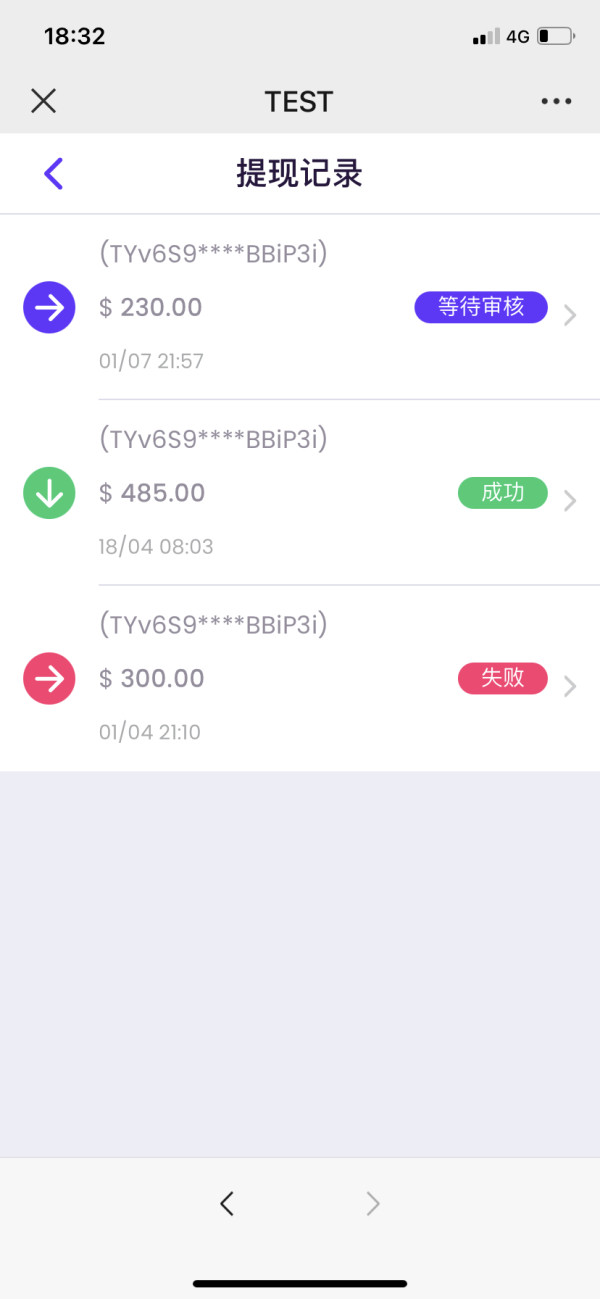Expand the $300.00 record chevron
600x1299 pixels.
coord(570,686)
